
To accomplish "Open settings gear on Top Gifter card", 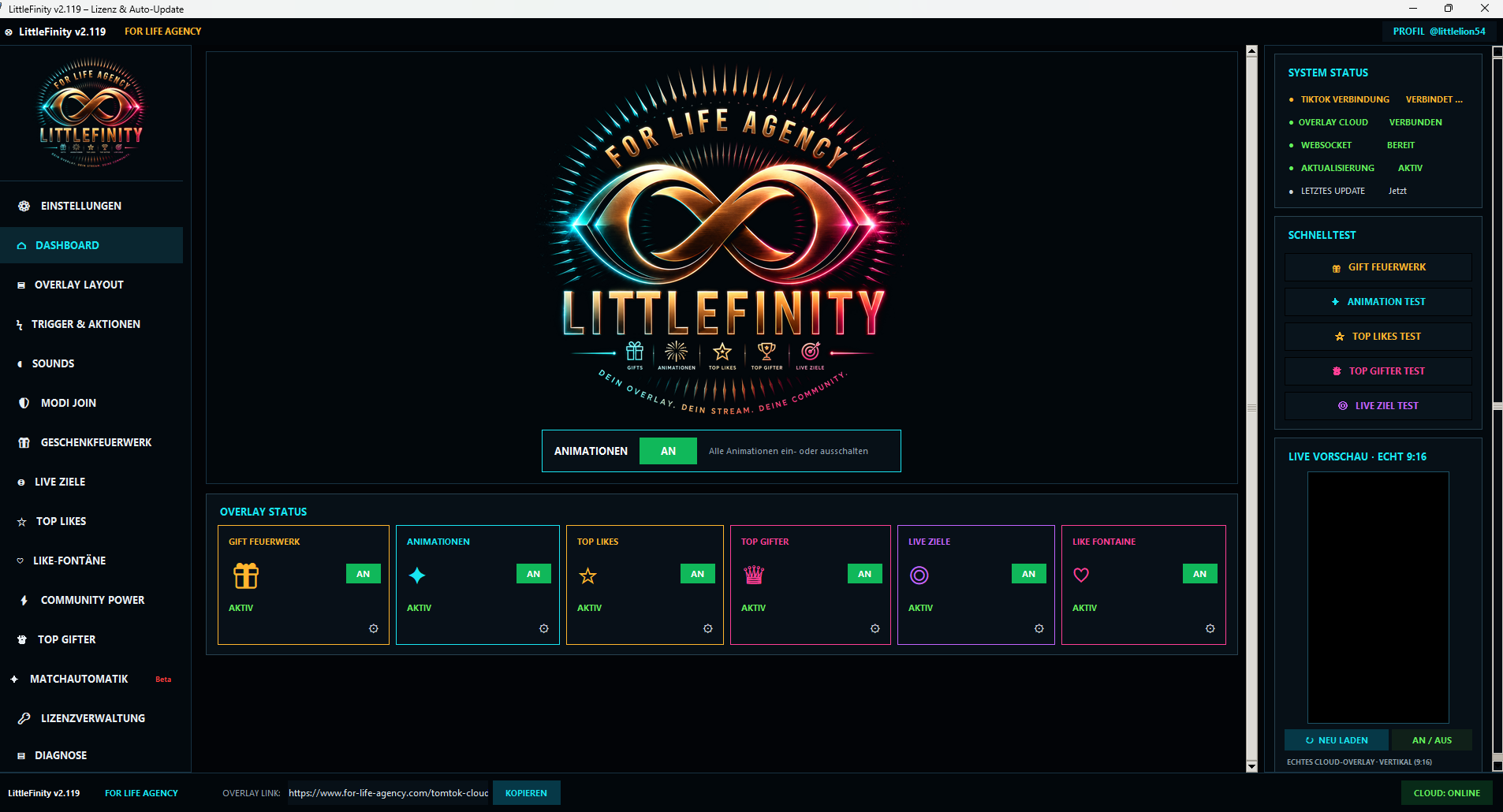I will [875, 628].
